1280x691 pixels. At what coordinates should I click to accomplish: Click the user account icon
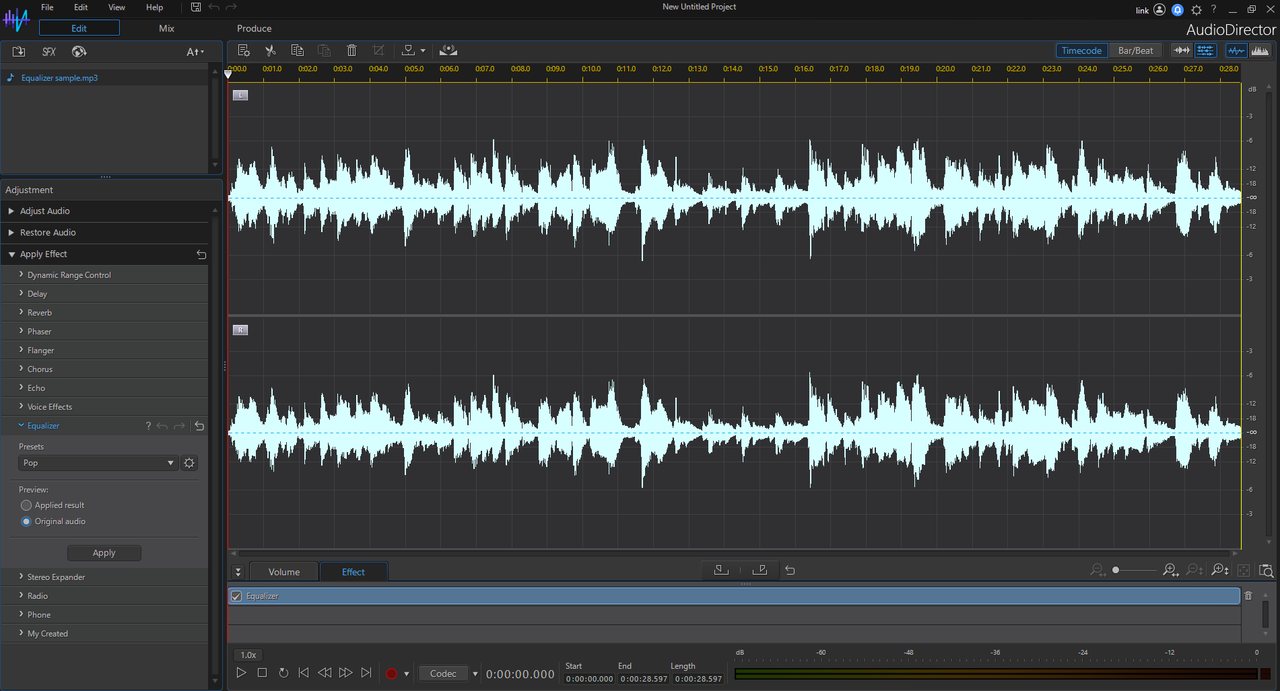(1160, 9)
